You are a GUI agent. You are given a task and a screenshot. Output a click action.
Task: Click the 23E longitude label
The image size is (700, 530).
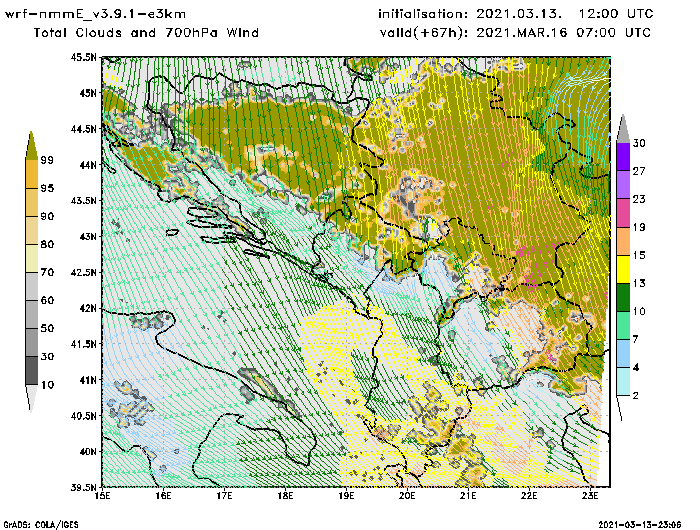(590, 496)
